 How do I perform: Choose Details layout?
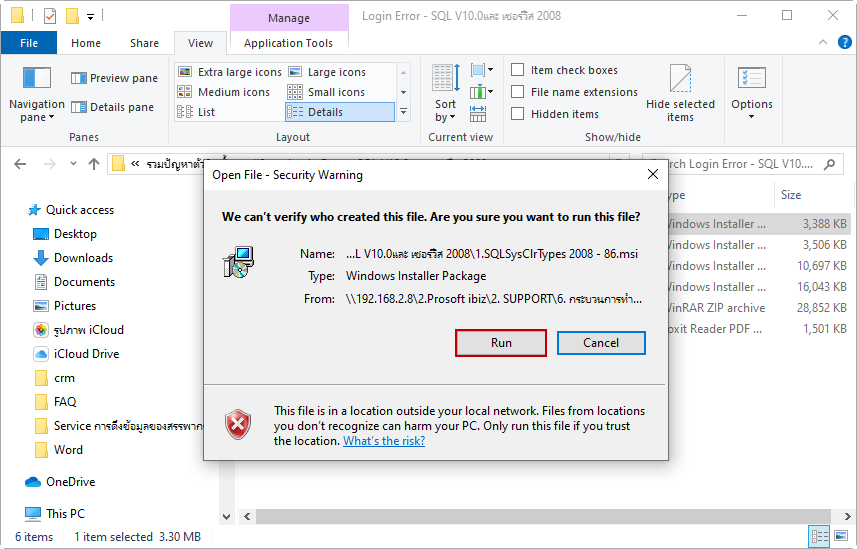coord(339,112)
